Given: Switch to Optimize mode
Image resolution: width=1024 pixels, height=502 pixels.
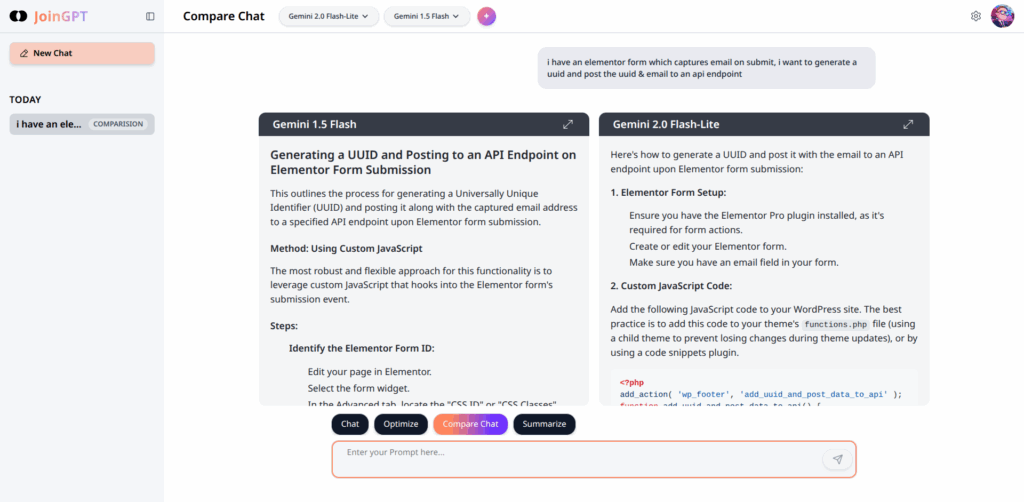Looking at the screenshot, I should click(x=401, y=424).
